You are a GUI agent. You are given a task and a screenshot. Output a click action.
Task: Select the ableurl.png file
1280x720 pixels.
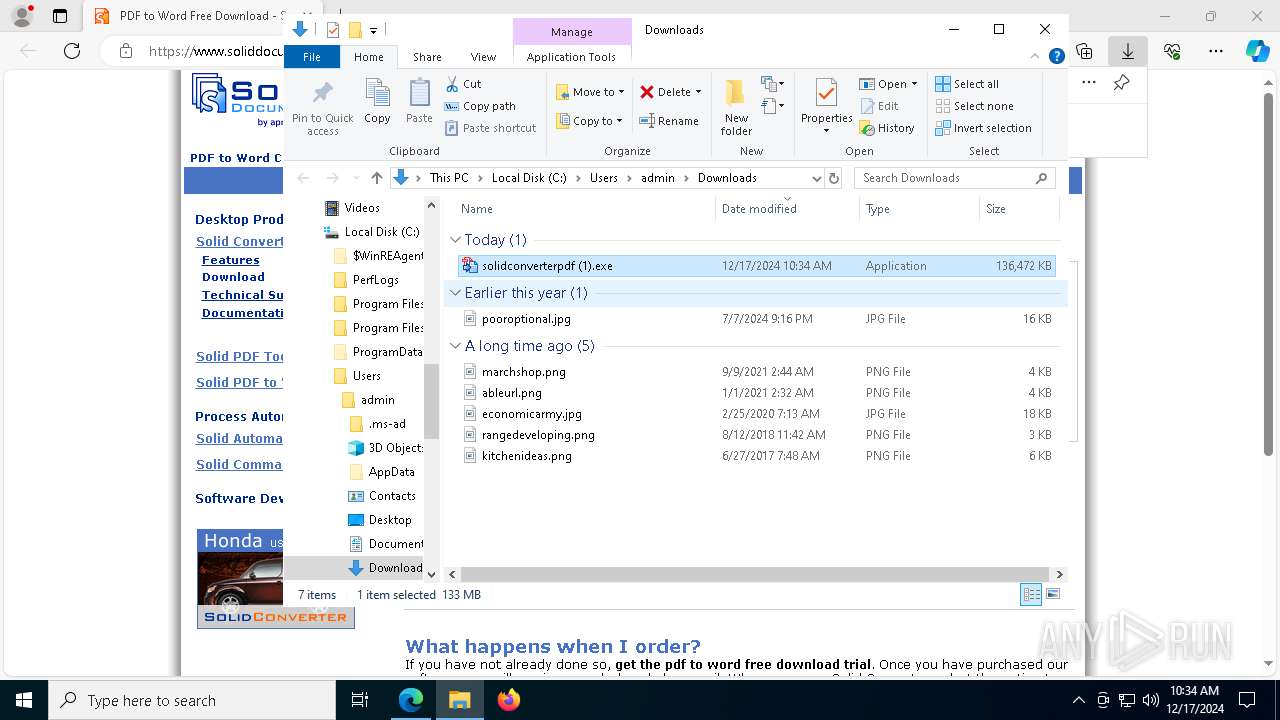(756, 393)
